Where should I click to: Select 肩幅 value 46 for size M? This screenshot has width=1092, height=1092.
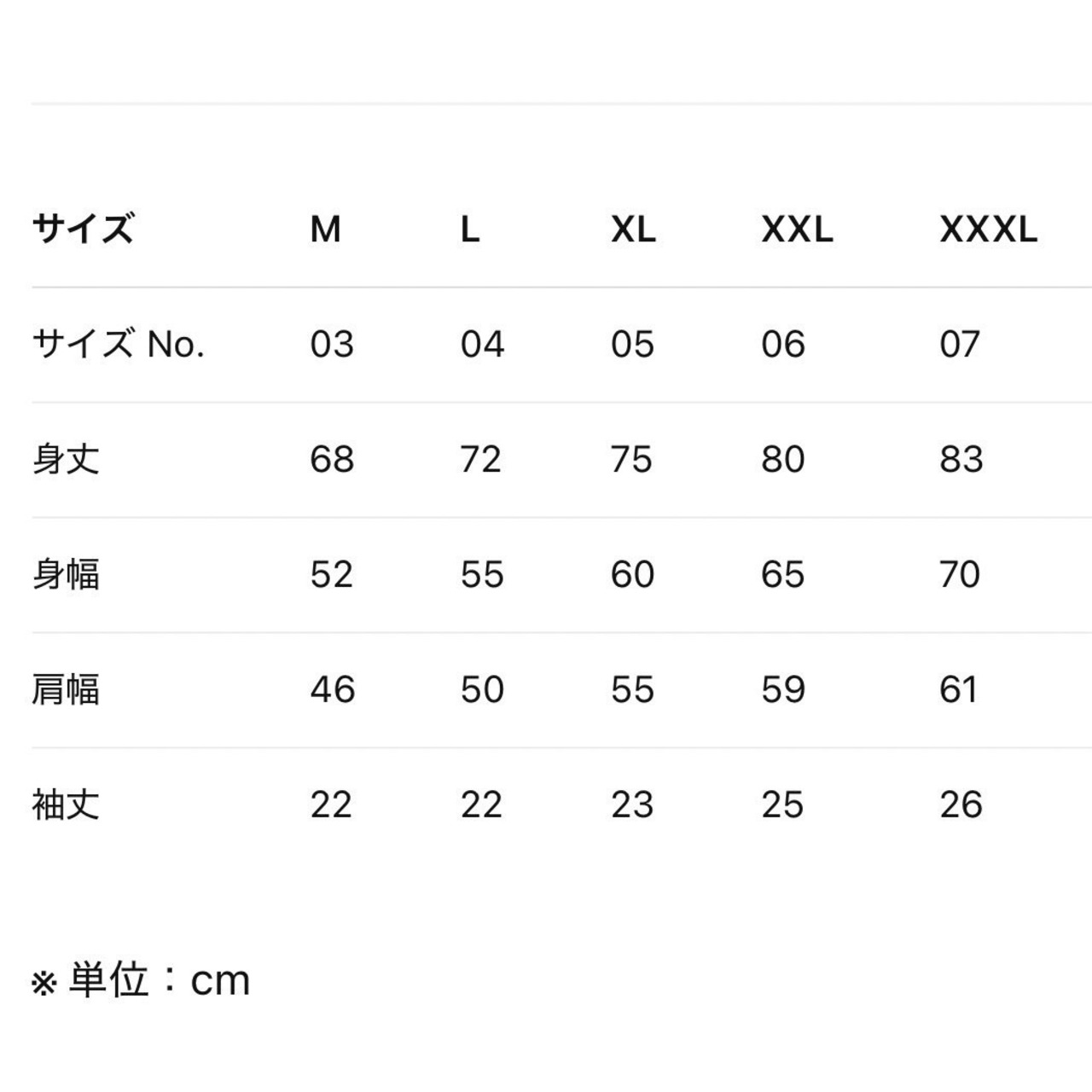click(332, 689)
